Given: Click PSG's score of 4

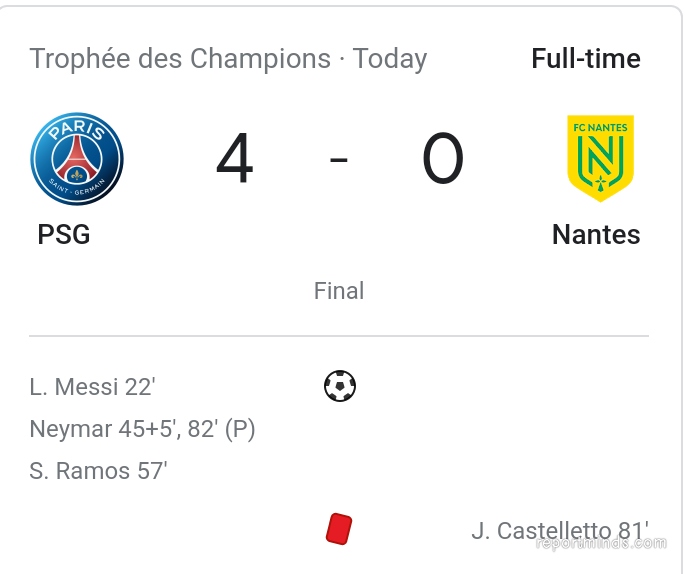Looking at the screenshot, I should click(x=234, y=159).
